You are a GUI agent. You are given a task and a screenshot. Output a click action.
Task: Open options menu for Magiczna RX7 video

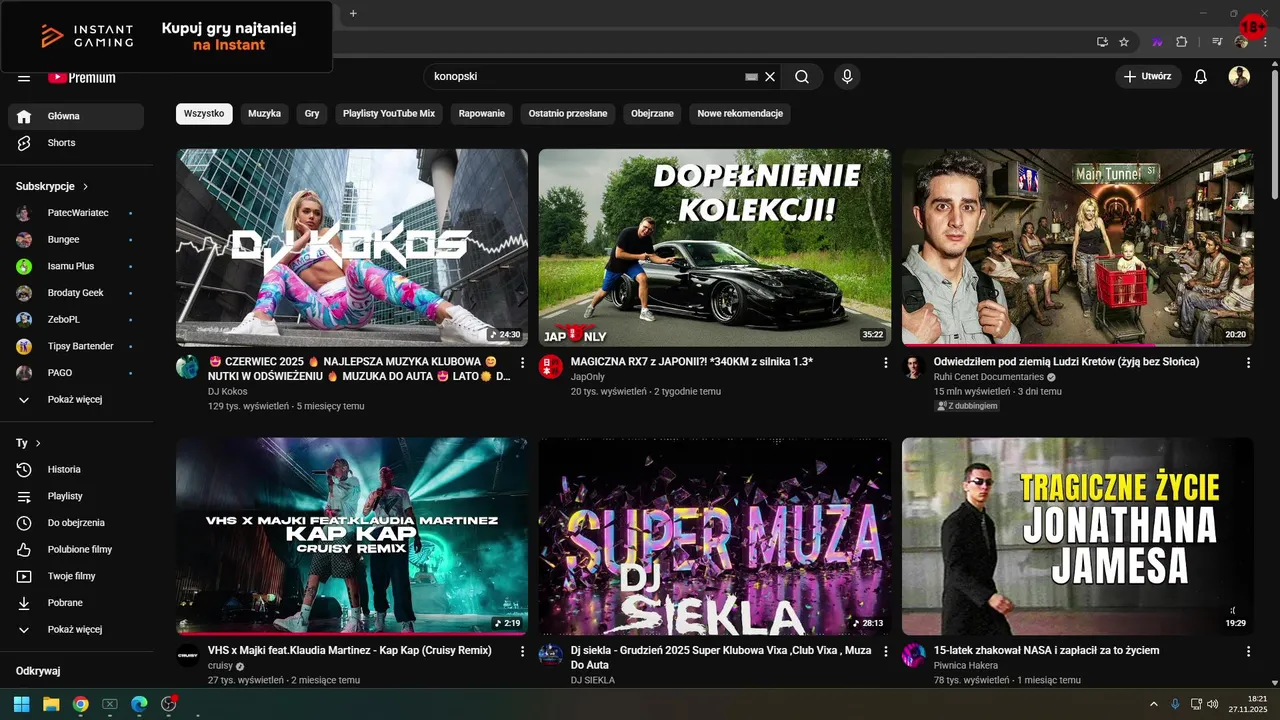(885, 363)
